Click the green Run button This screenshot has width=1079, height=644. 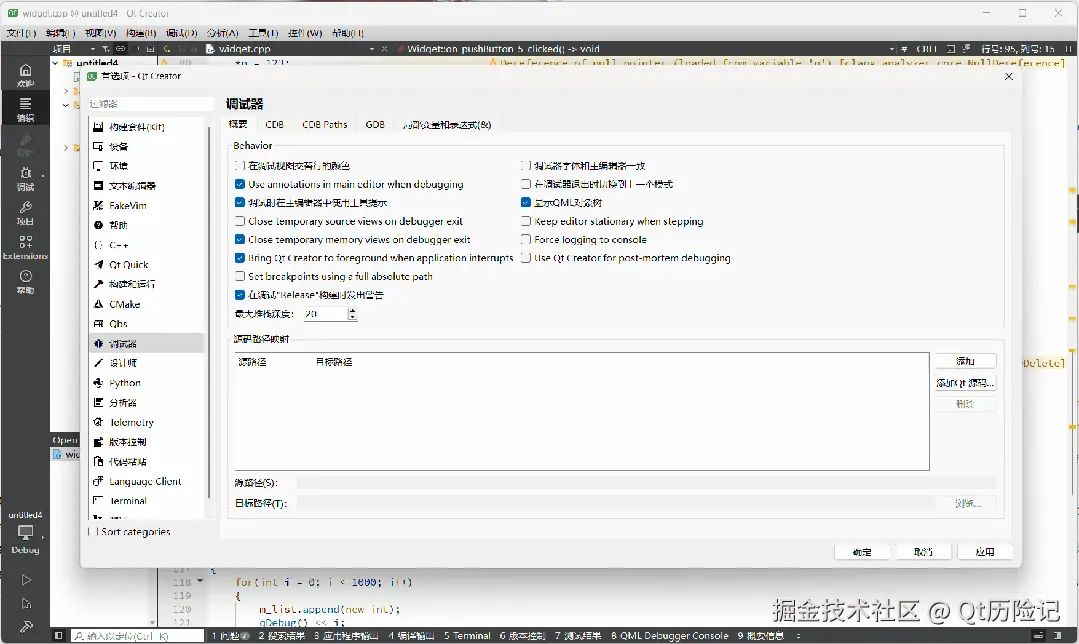tap(25, 580)
